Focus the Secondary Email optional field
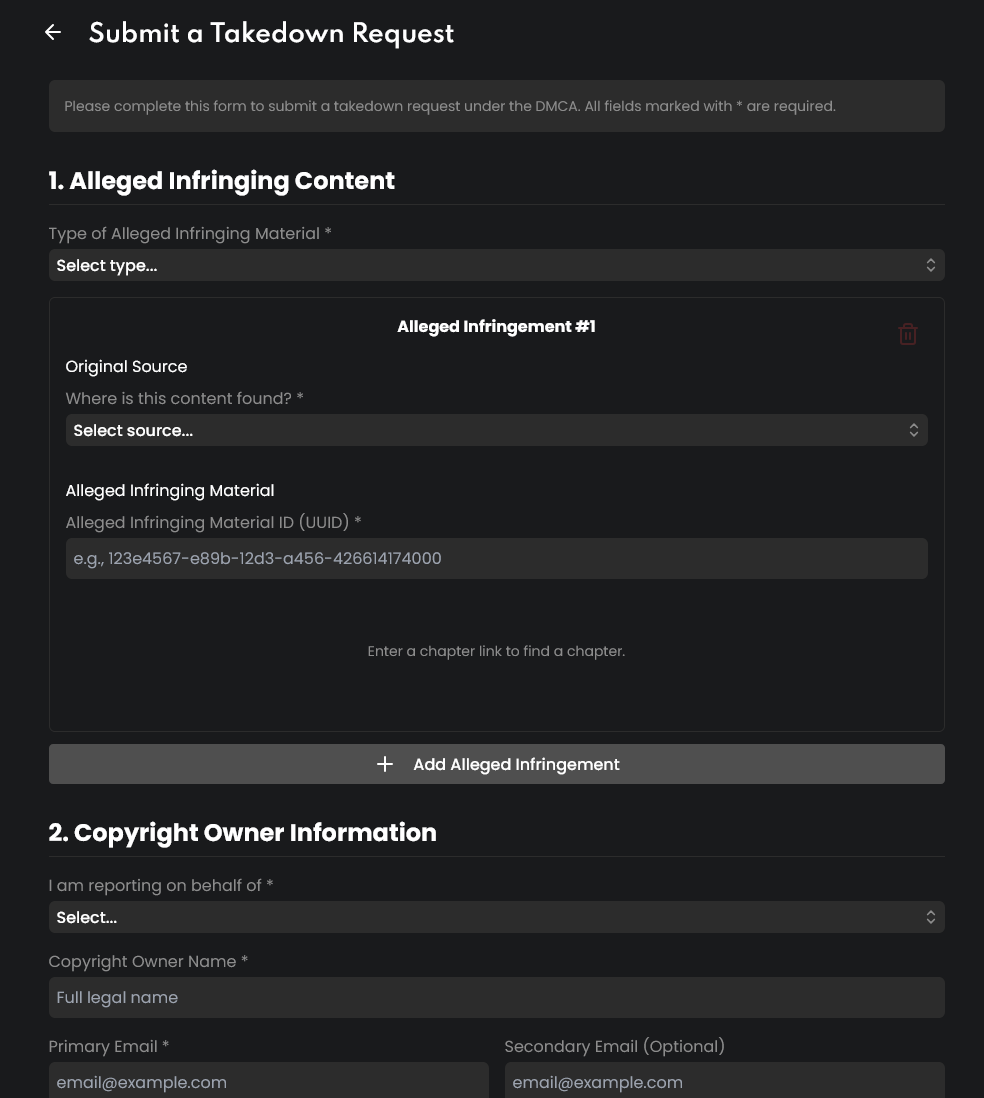 (724, 1081)
